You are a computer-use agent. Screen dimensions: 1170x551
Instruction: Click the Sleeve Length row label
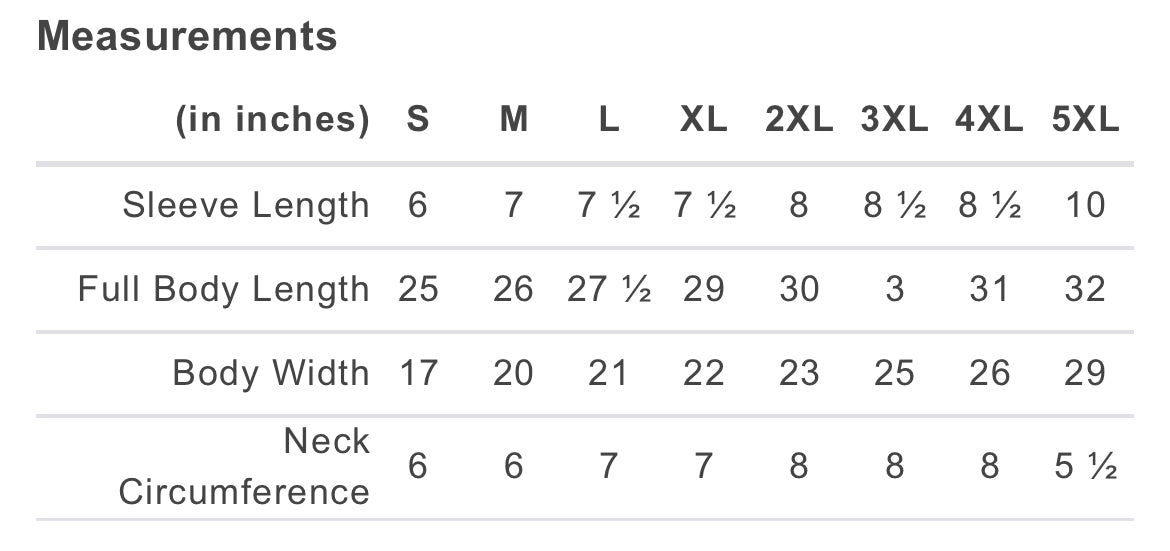246,205
